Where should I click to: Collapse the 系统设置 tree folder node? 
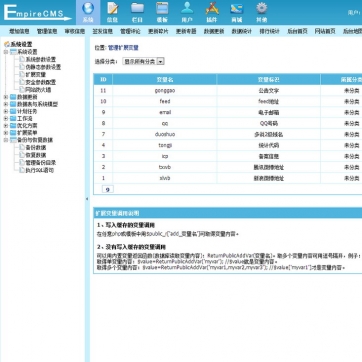click(x=6, y=52)
